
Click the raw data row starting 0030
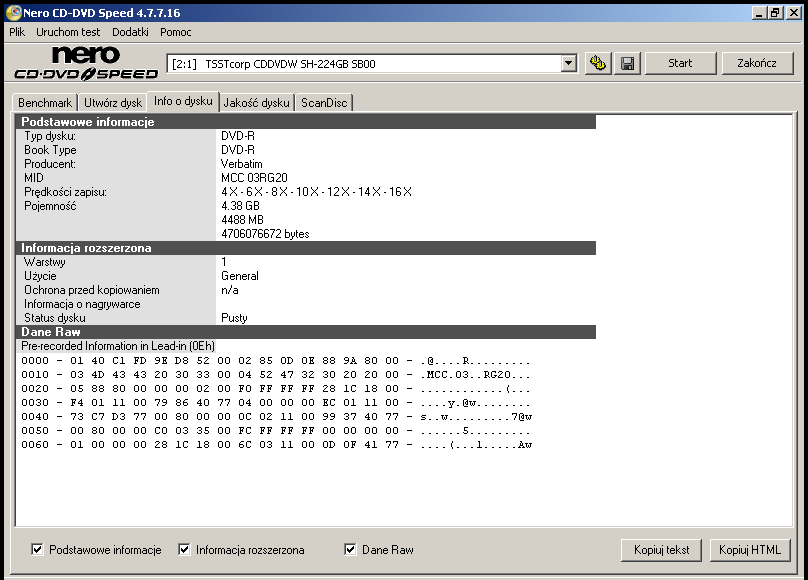(x=276, y=402)
